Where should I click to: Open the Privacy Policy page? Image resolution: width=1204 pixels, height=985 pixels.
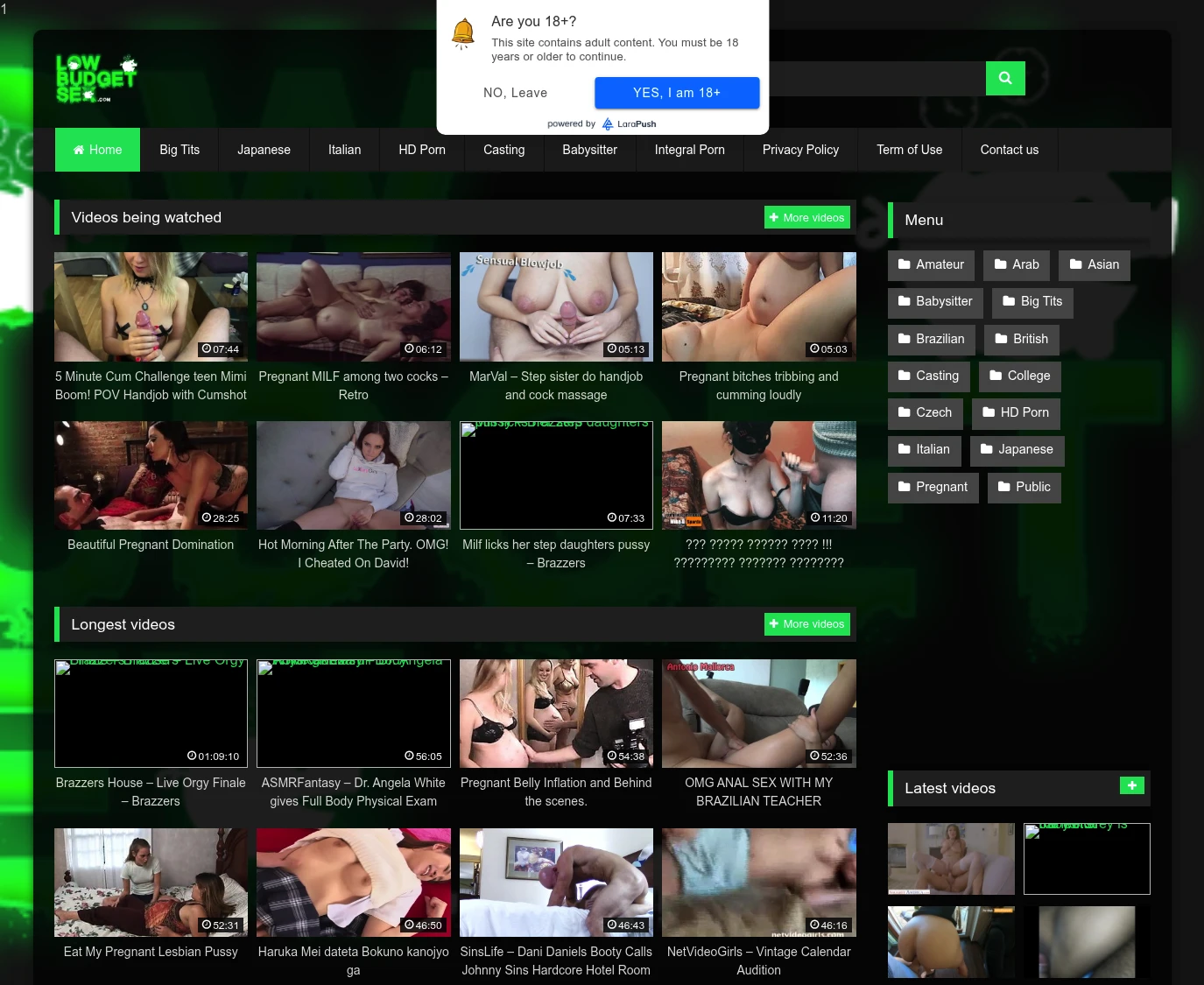tap(800, 150)
